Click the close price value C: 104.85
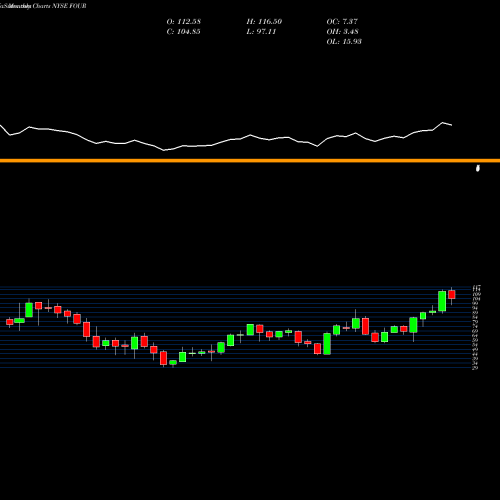500x500 pixels. click(x=183, y=32)
